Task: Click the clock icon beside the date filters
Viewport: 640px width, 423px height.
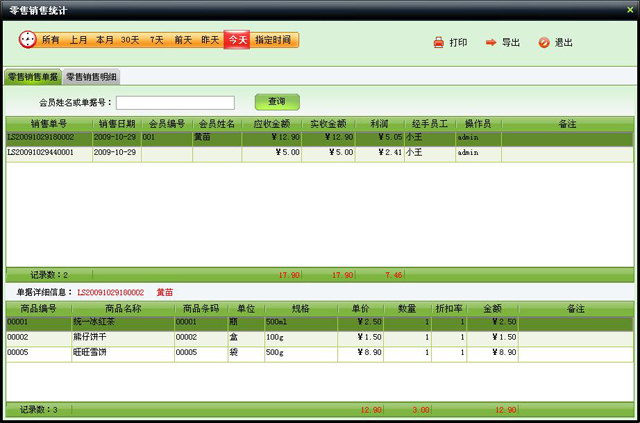Action: point(27,40)
